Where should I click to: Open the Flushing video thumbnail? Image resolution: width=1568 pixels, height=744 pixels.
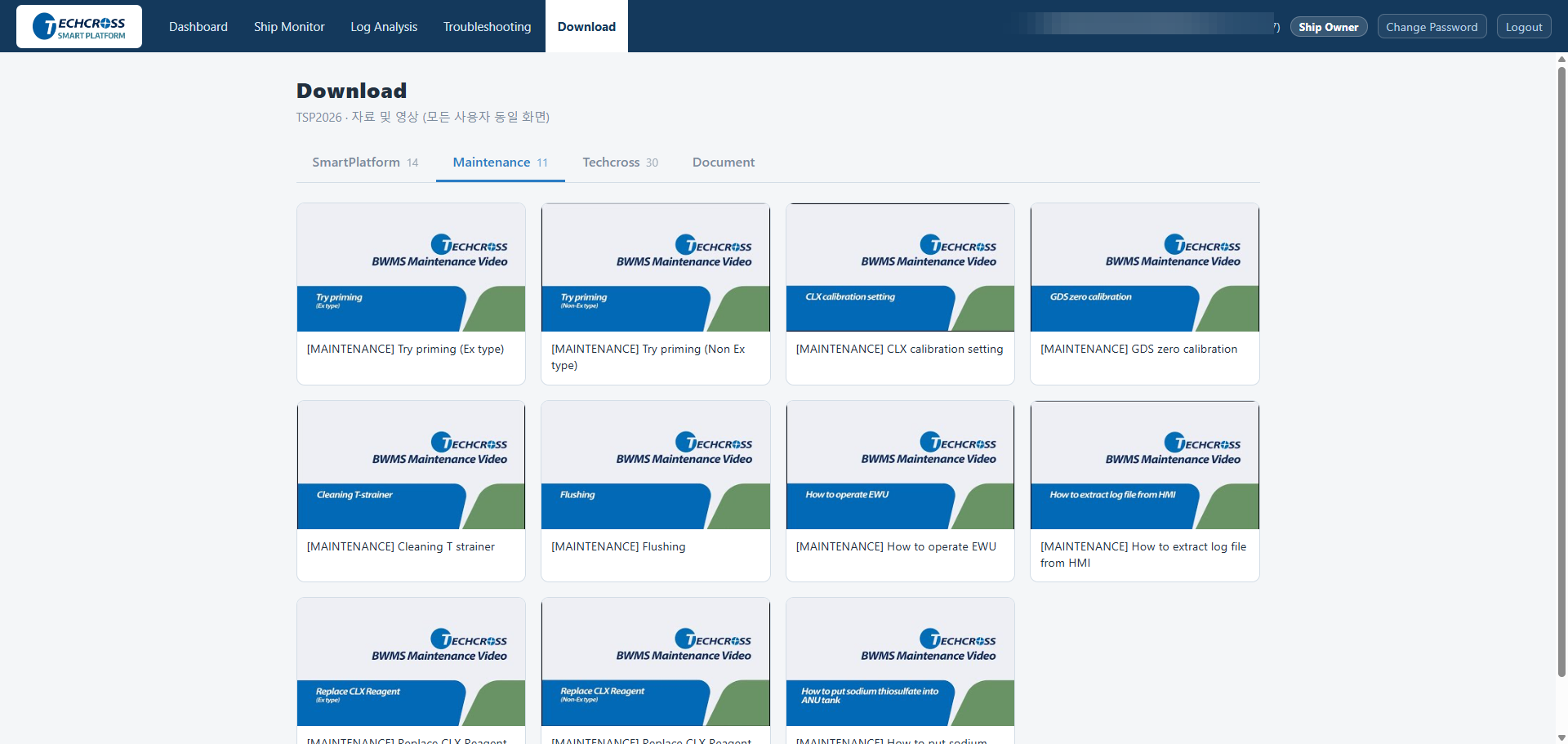point(656,465)
